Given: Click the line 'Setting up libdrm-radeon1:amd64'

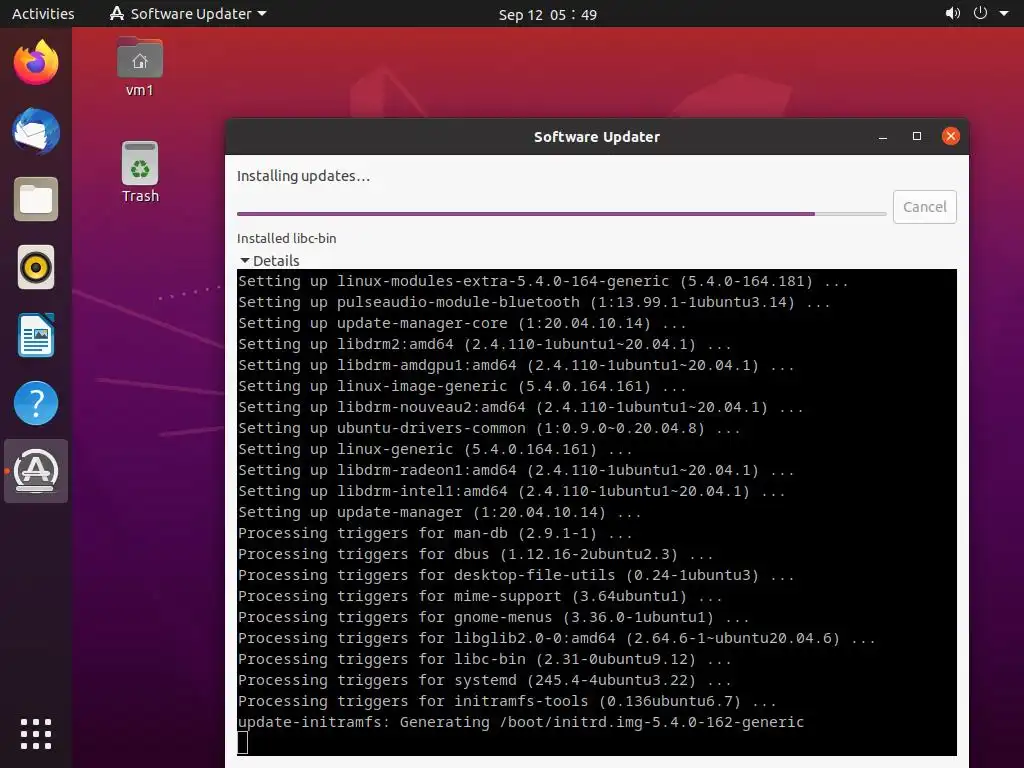Looking at the screenshot, I should coord(516,470).
